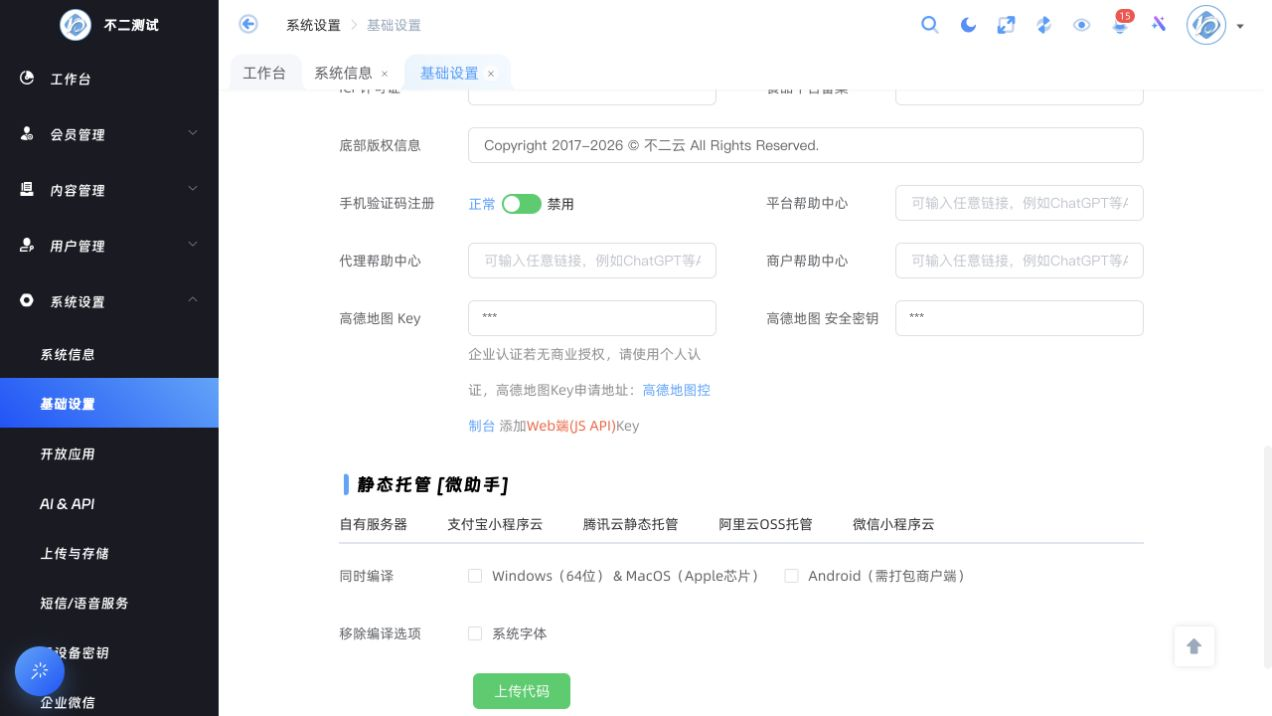Screen dimensions: 1272x716
Task: Click the 不二测试 logo icon
Action: (75, 25)
